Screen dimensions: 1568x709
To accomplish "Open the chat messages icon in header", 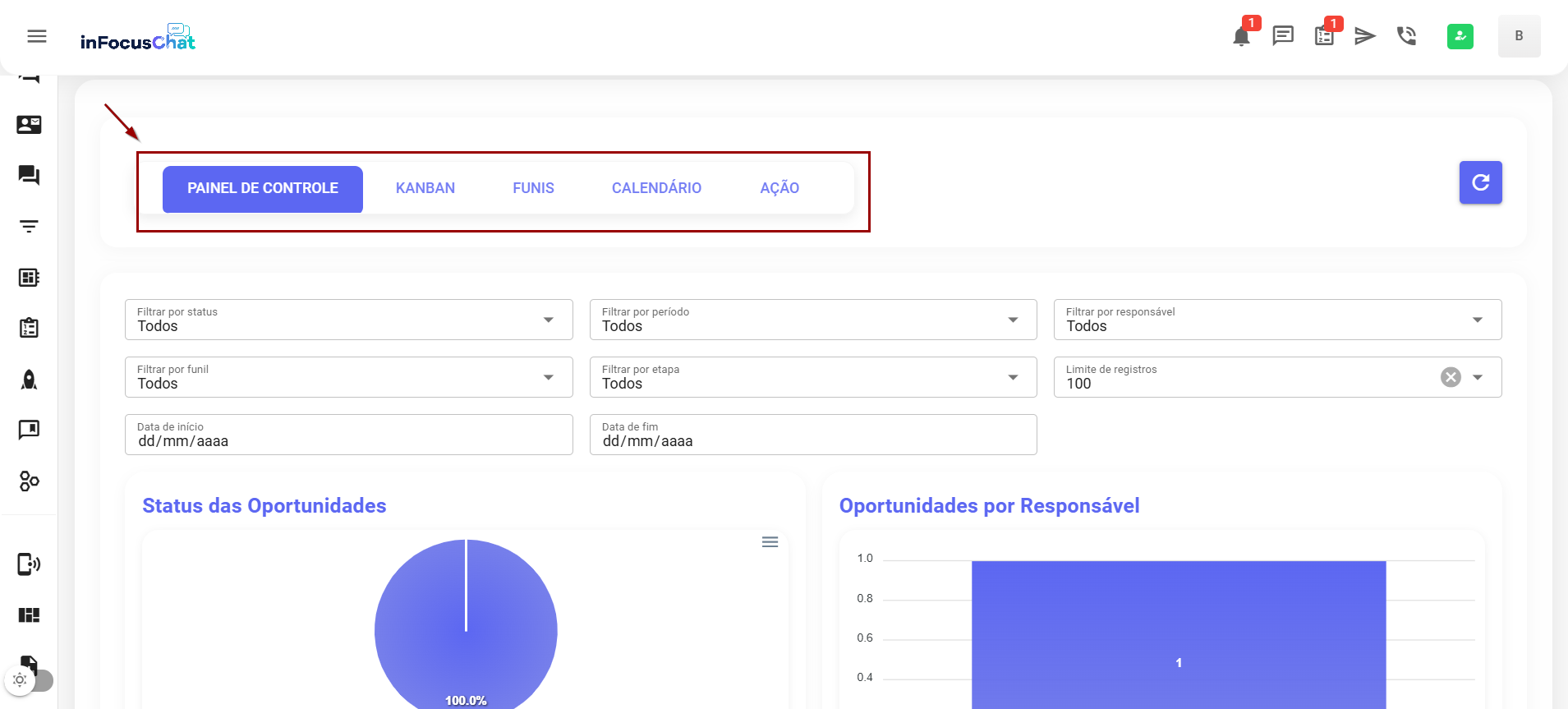I will click(1282, 36).
